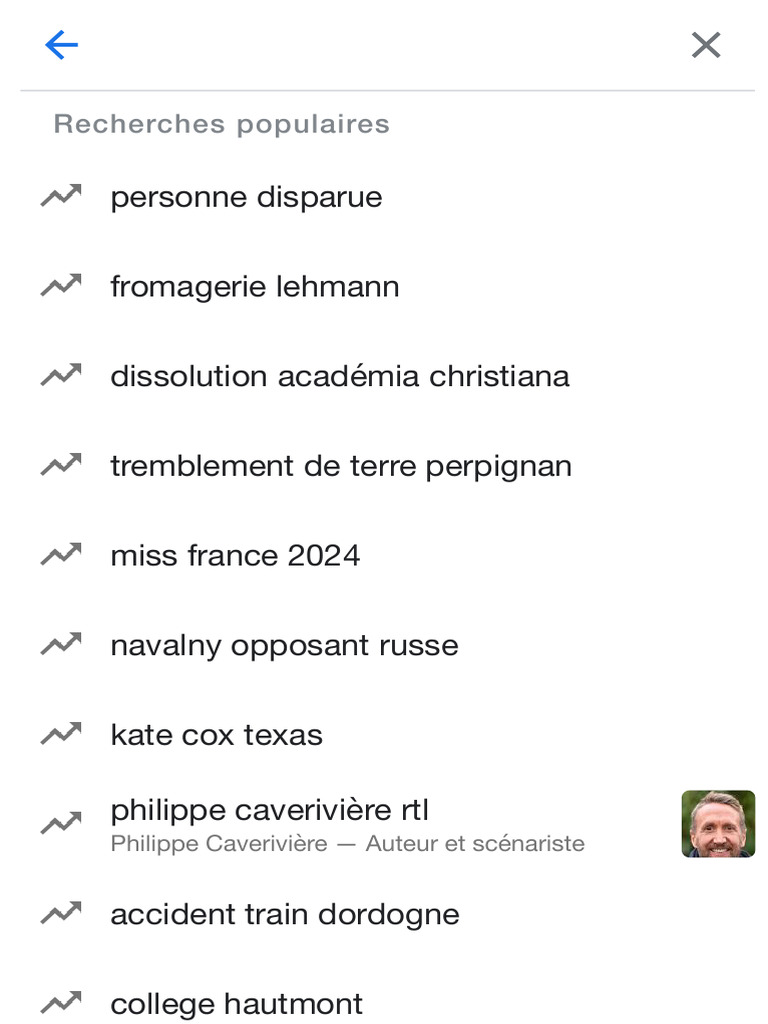This screenshot has height=1024, width=768.
Task: Click trending icon beside accident train dordogne
Action: (x=61, y=913)
